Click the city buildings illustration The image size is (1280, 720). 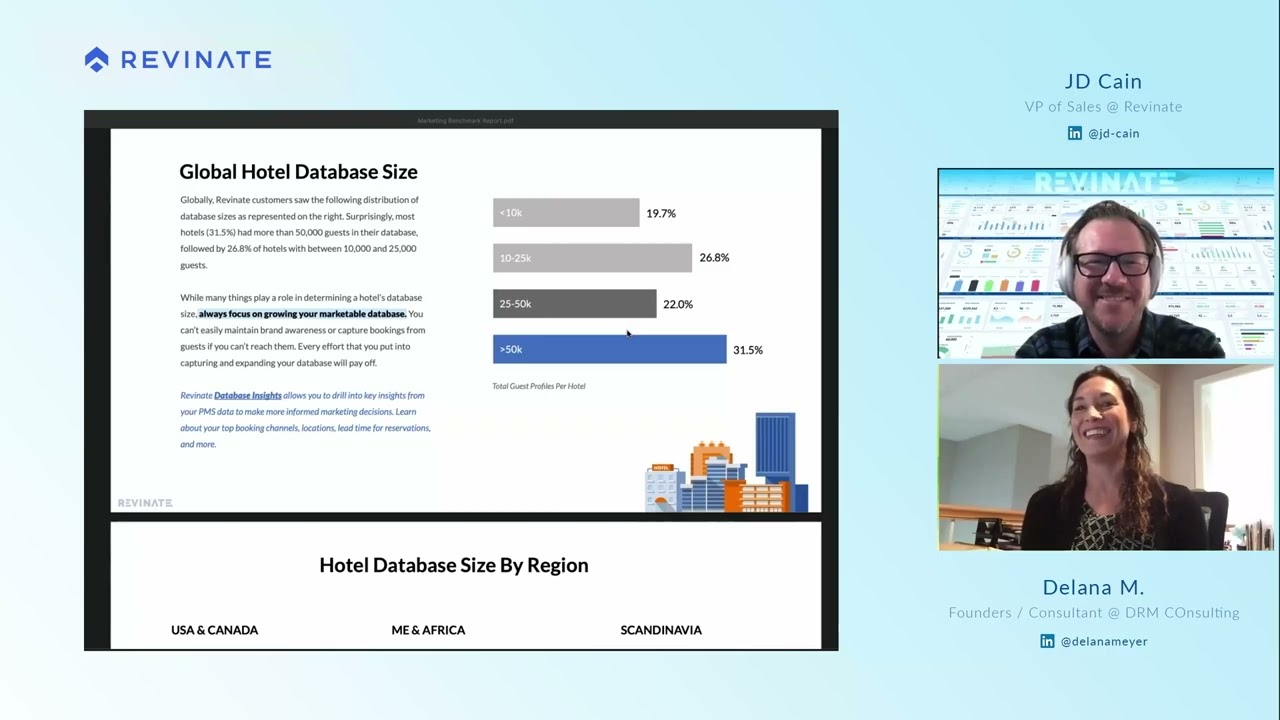tap(726, 462)
